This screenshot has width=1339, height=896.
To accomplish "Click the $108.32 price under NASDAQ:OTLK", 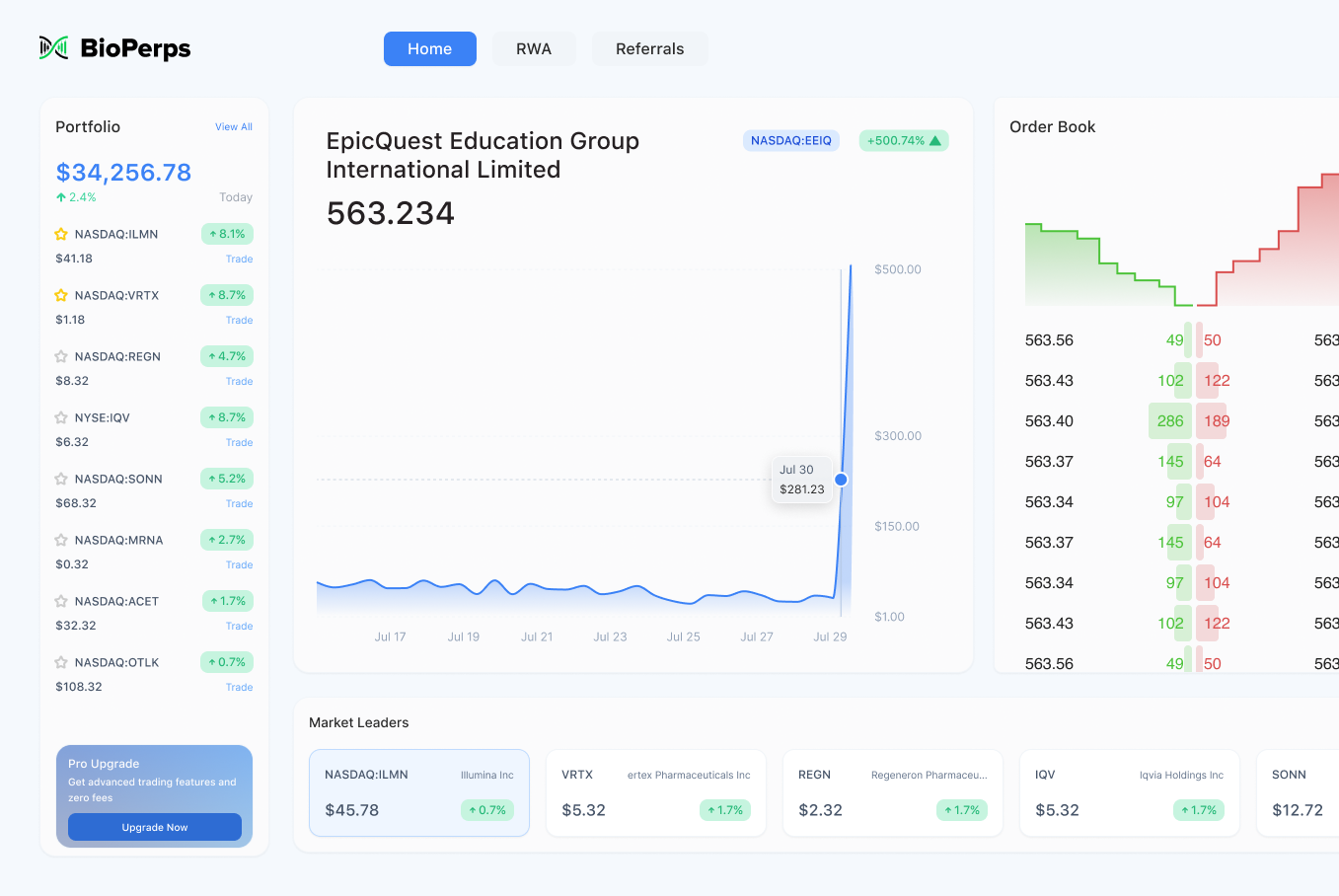I will coord(79,687).
